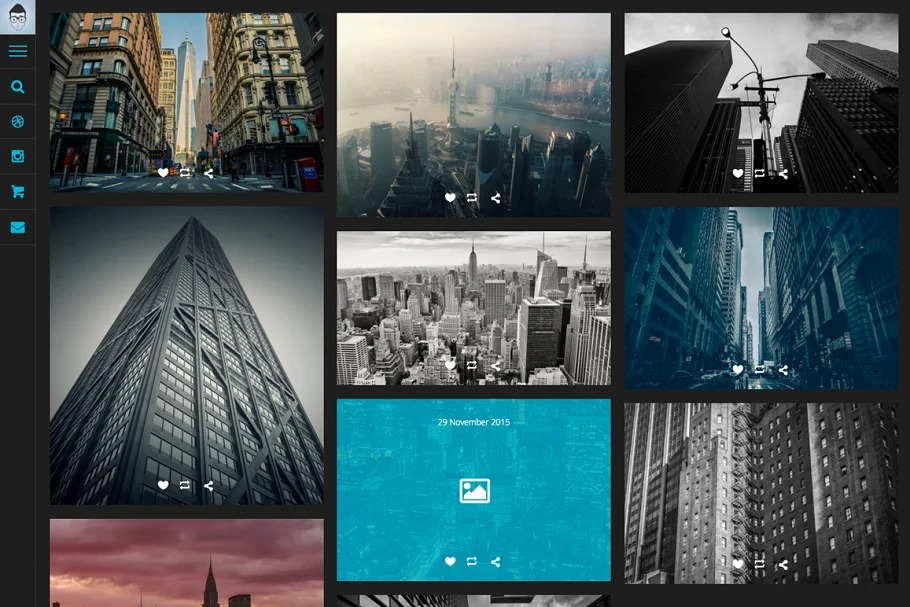The height and width of the screenshot is (607, 910).
Task: Share the black-and-white streetlamp skyscraper photo
Action: (783, 174)
